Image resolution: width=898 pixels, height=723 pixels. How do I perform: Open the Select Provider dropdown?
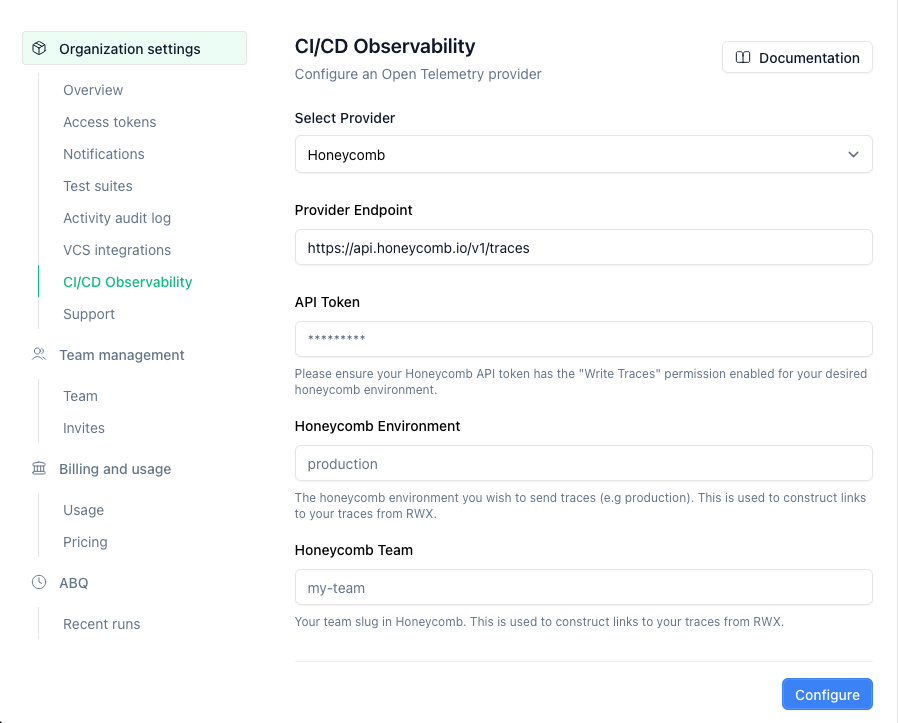[x=583, y=155]
